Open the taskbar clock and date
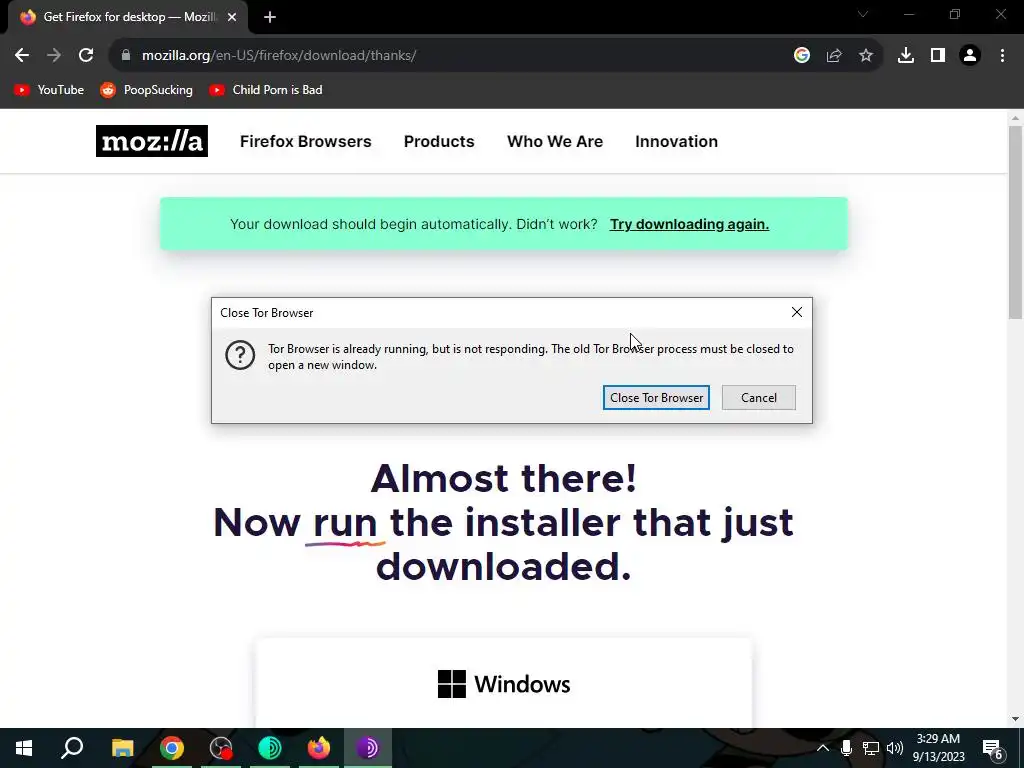1024x768 pixels. pyautogui.click(x=938, y=748)
